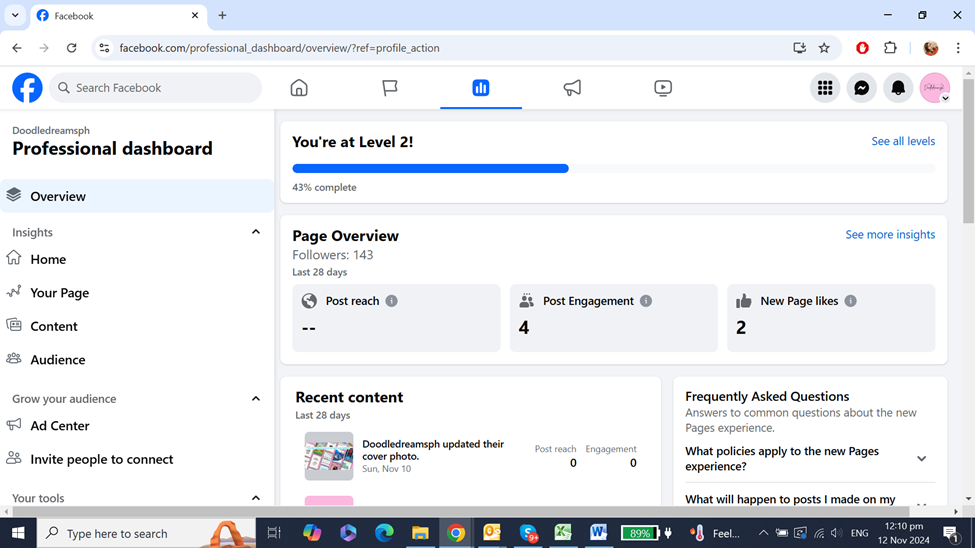Open the cover photo post thumbnail
This screenshot has width=975, height=548.
(x=329, y=456)
